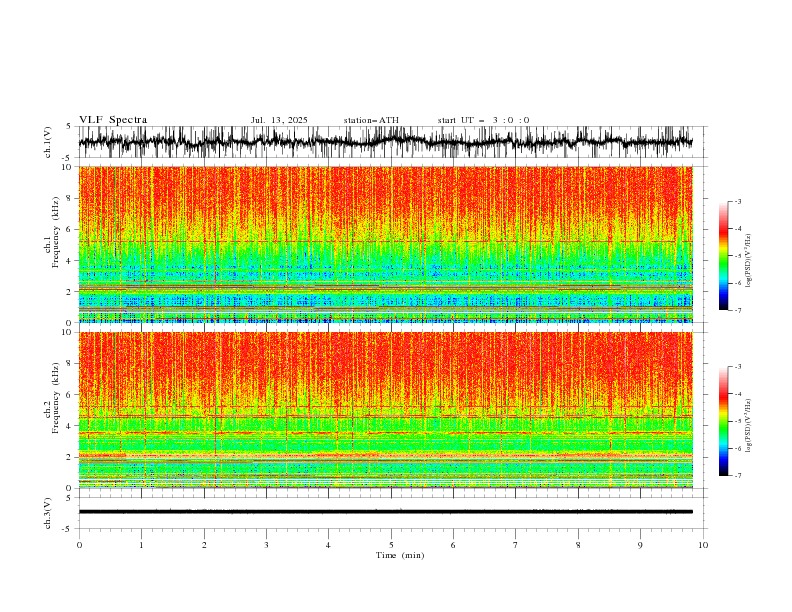Image resolution: width=792 pixels, height=612 pixels.
Task: Click time axis tick label "6"
Action: pos(453,545)
